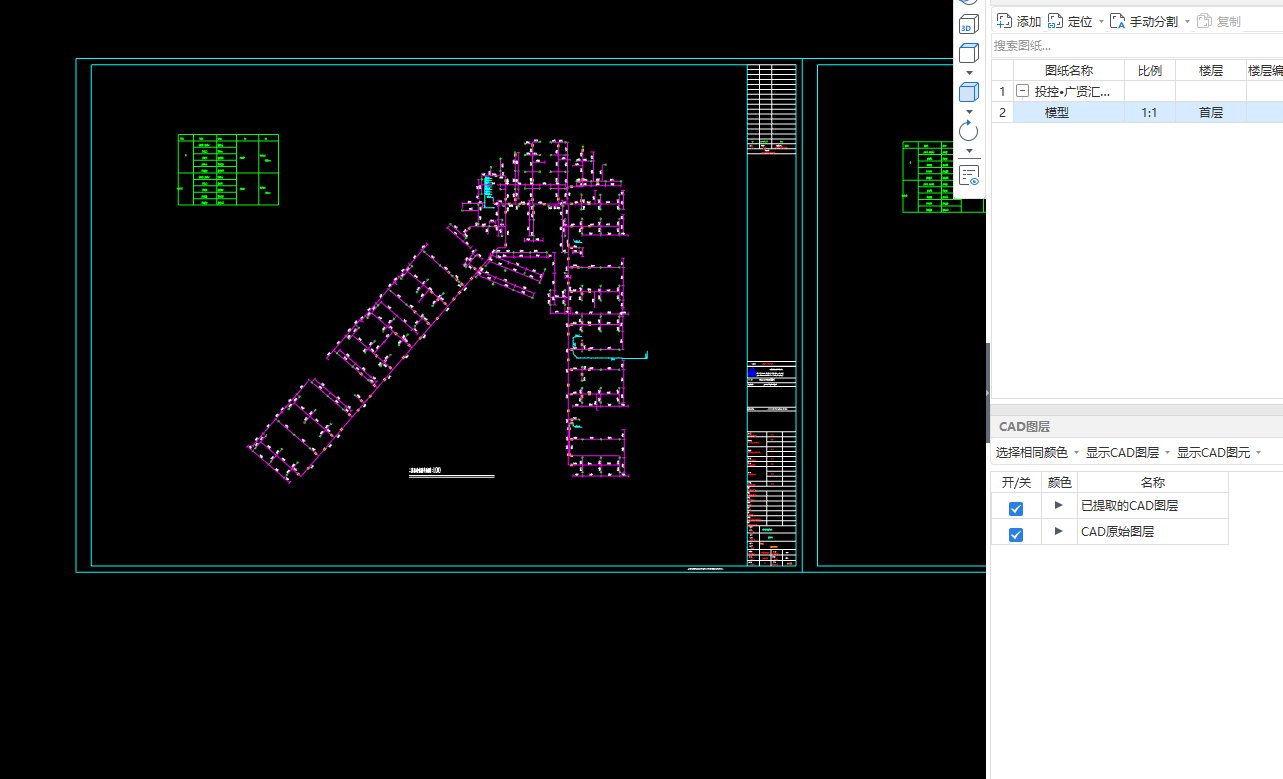This screenshot has height=779, width=1283.
Task: Select the CAD原始图层 layer name
Action: click(x=1117, y=532)
